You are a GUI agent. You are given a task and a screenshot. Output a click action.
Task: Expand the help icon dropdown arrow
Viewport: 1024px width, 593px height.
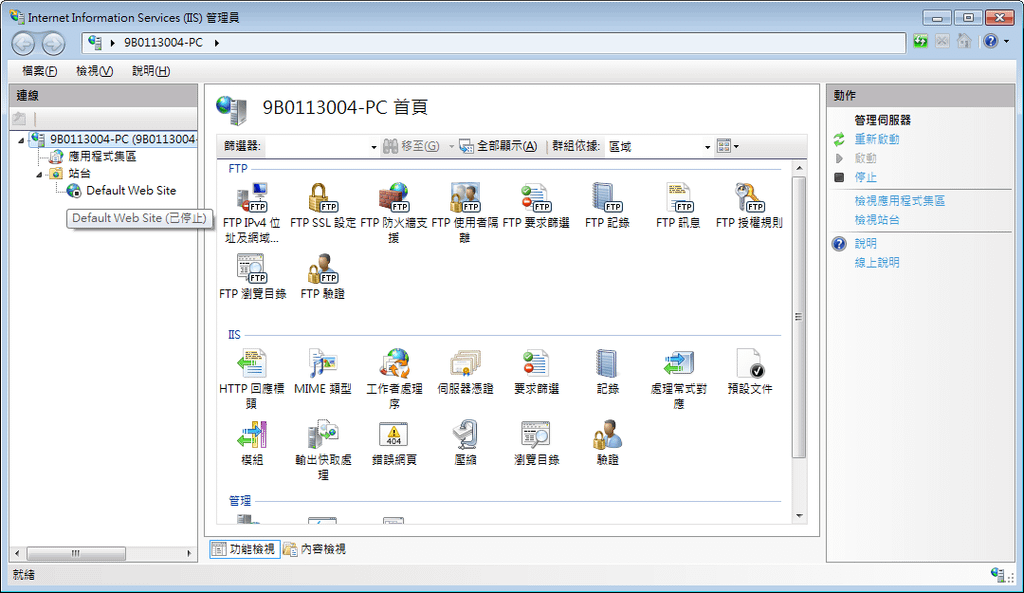pos(1007,41)
